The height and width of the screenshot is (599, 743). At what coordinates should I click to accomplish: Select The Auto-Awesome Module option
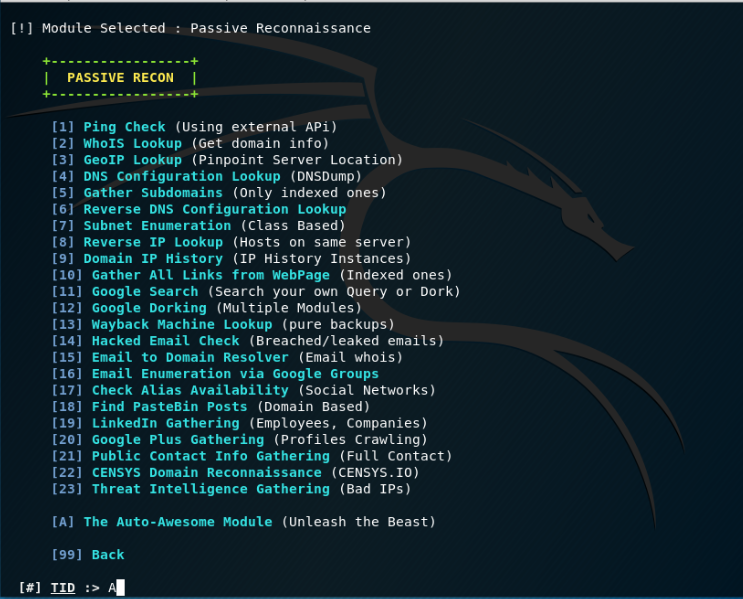[177, 522]
